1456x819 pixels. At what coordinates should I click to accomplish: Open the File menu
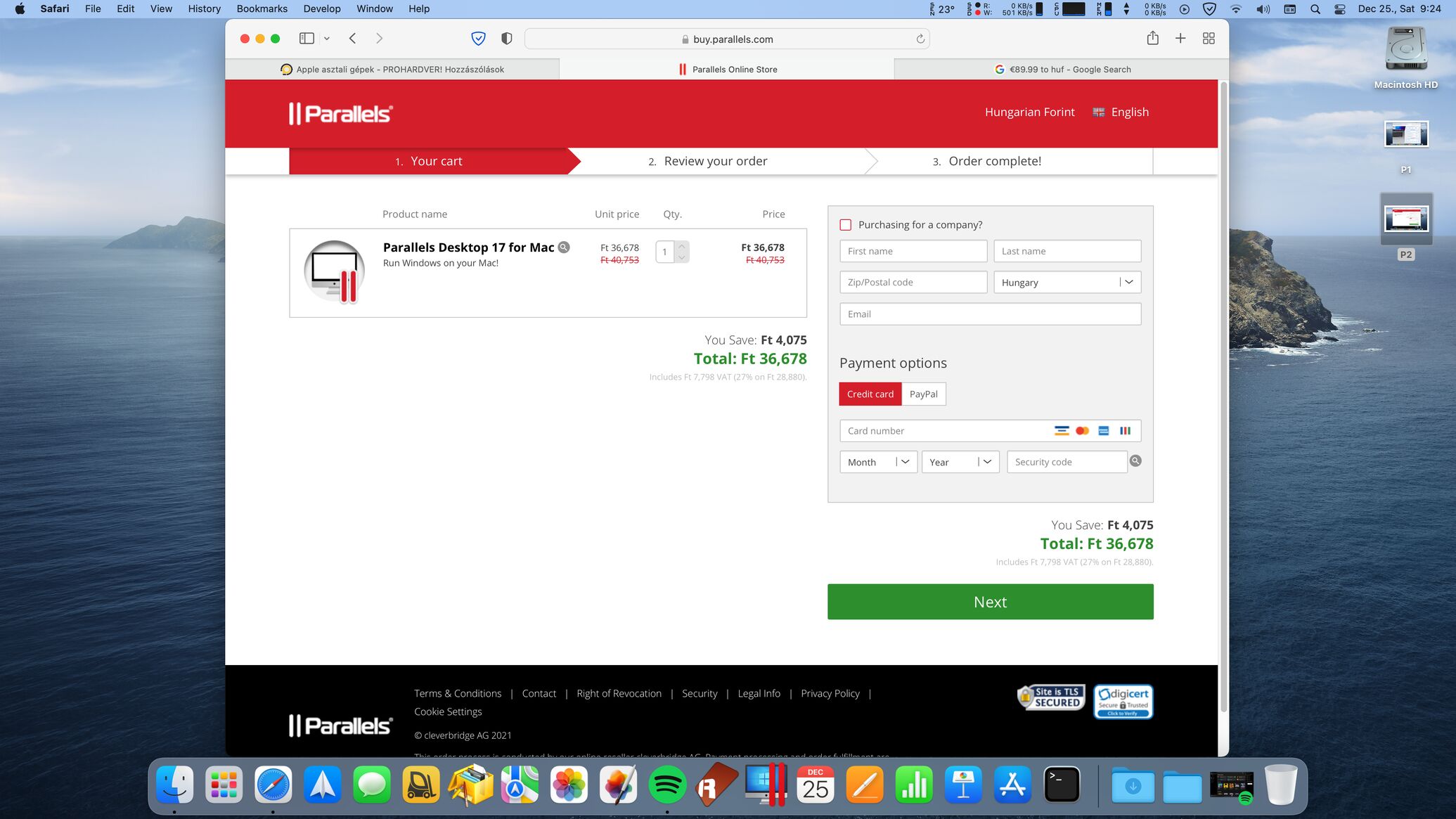point(93,9)
